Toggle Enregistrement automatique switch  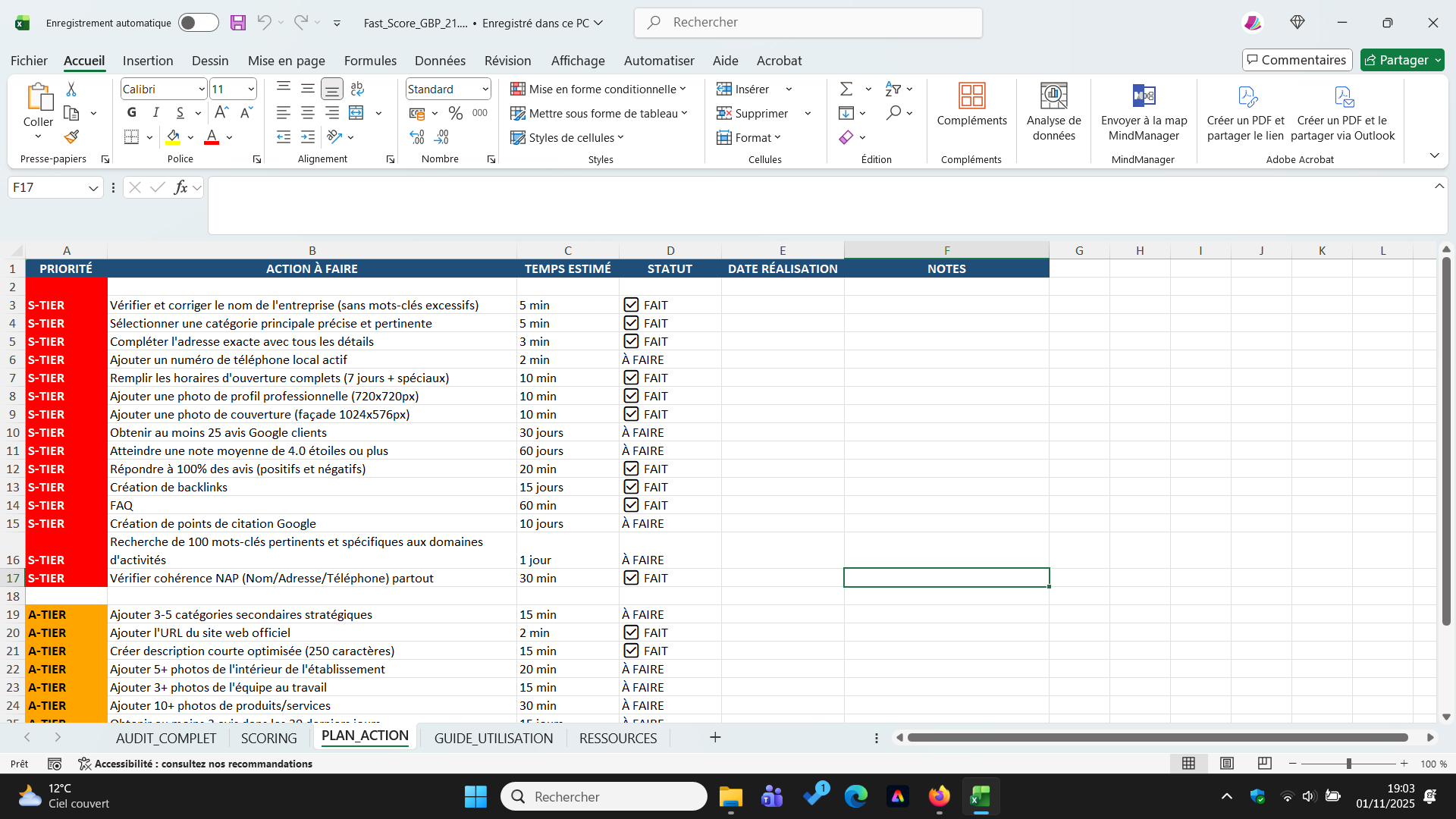tap(198, 23)
